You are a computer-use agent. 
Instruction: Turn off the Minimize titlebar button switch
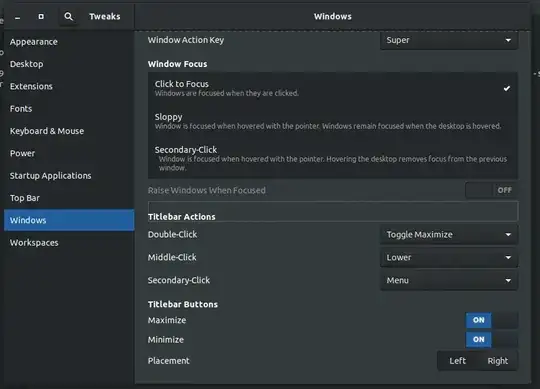pos(492,339)
